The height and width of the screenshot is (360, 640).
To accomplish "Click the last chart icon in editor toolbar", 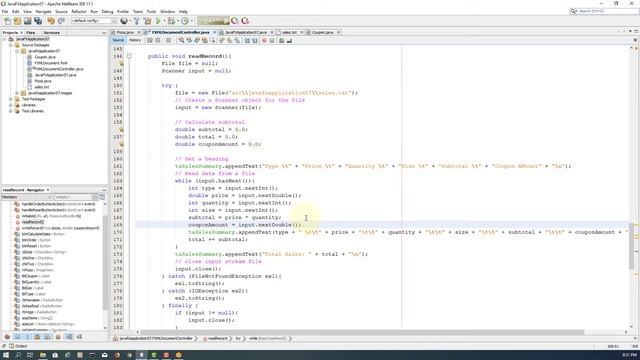I will (x=289, y=40).
